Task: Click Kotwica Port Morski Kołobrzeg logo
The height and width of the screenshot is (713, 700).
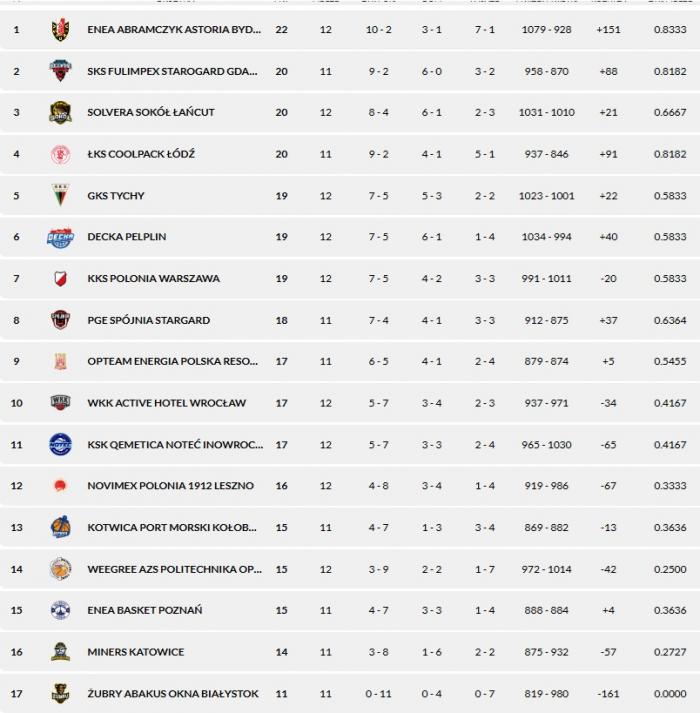Action: click(x=60, y=527)
